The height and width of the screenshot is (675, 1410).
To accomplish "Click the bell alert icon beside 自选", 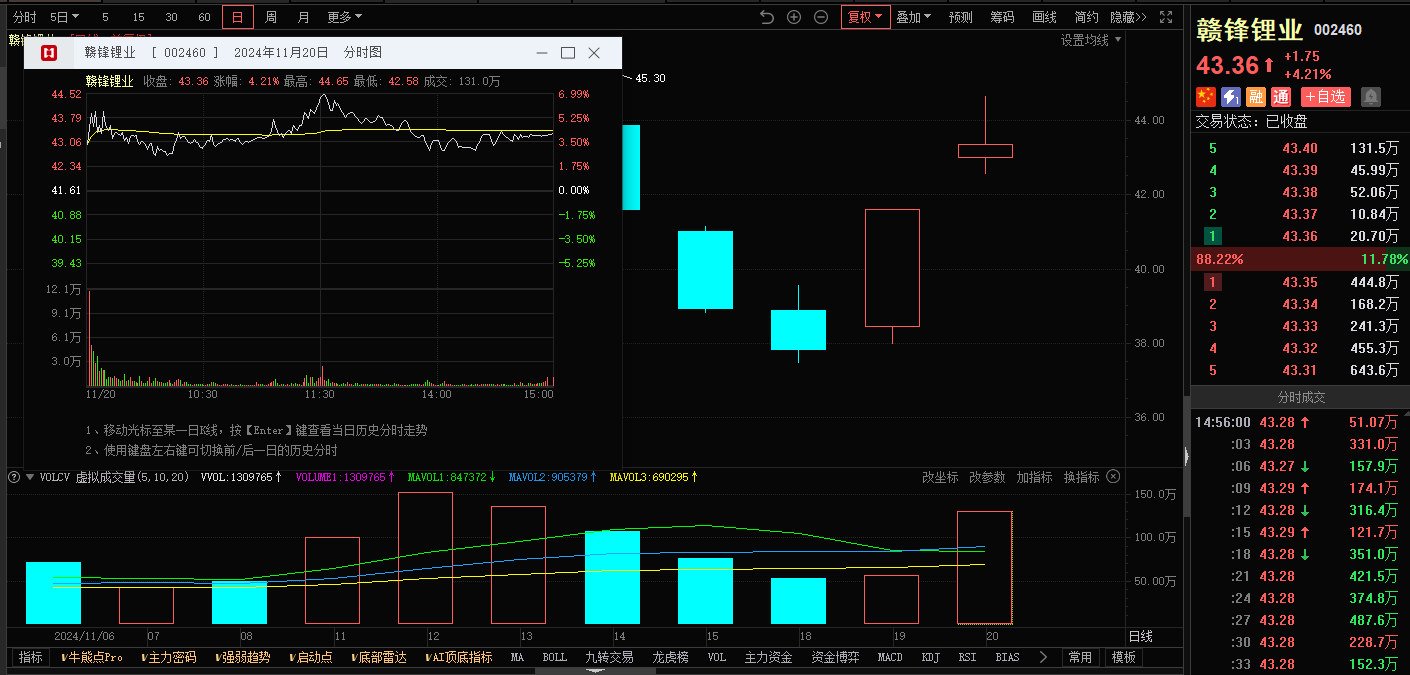I will tap(1371, 97).
